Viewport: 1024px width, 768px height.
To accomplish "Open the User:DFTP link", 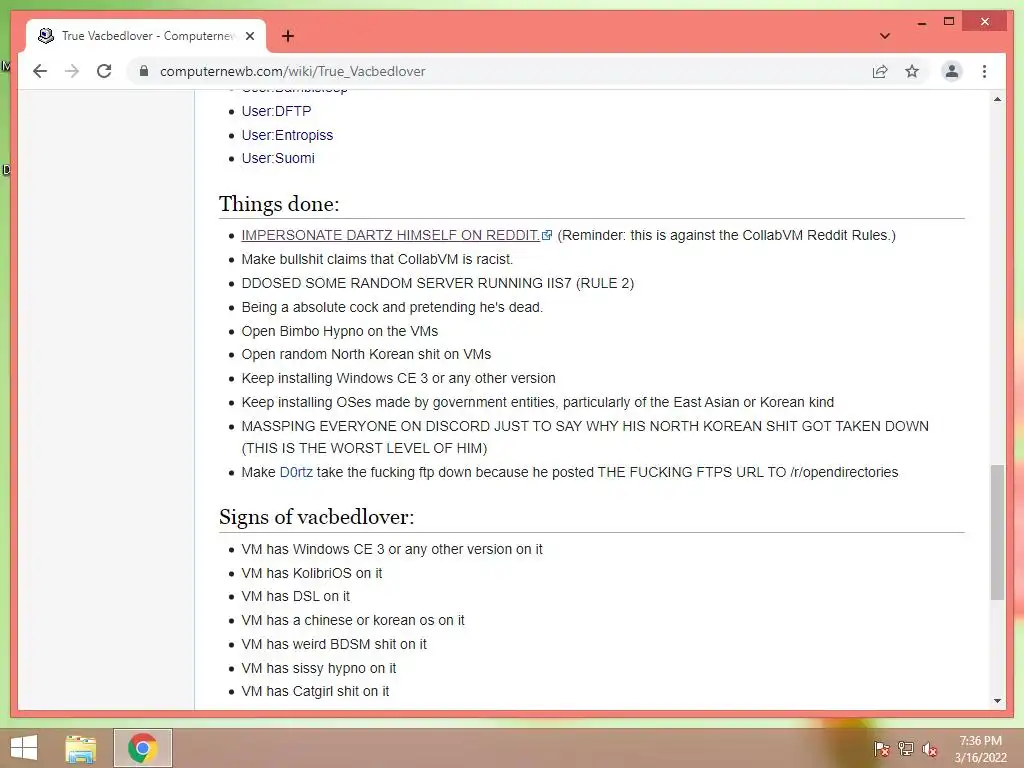I will (x=276, y=111).
